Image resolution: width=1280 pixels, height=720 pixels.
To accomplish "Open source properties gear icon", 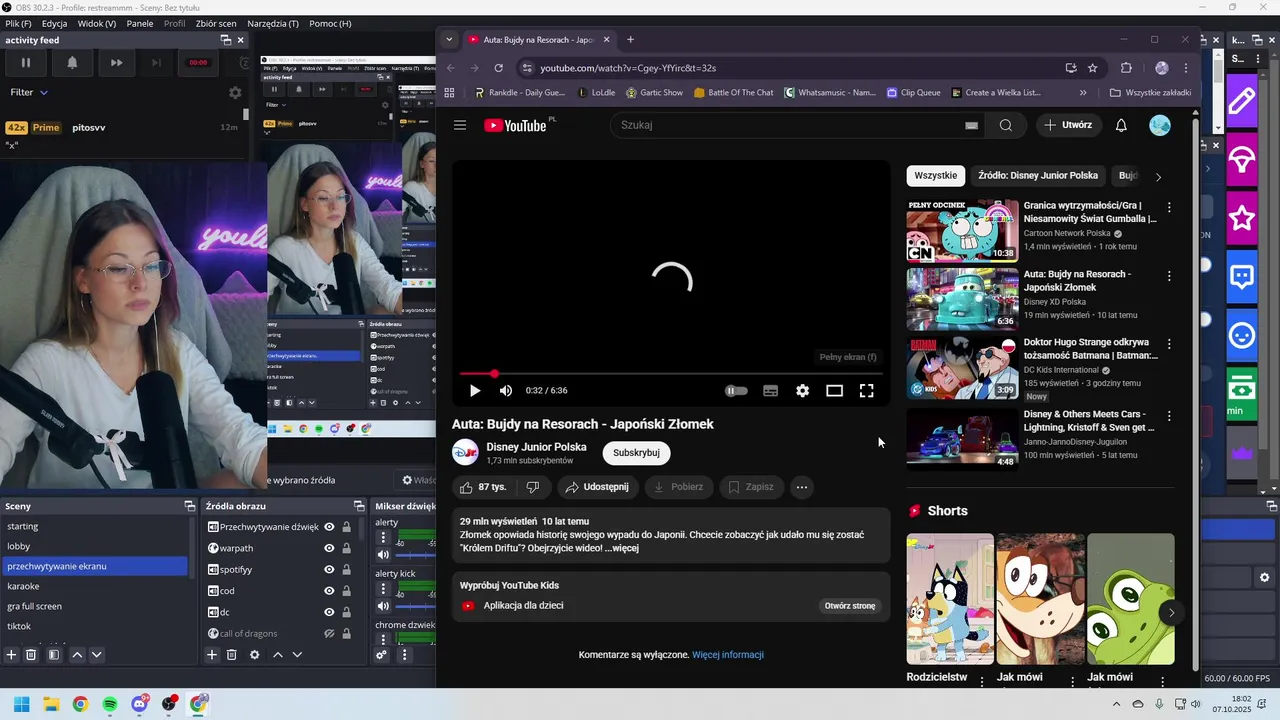I will [x=254, y=655].
